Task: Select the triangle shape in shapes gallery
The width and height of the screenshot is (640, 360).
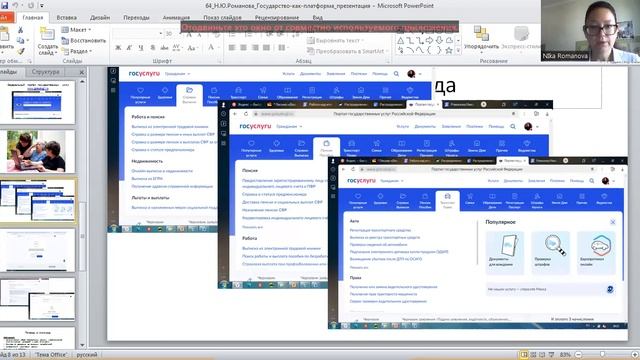Action: [400, 40]
